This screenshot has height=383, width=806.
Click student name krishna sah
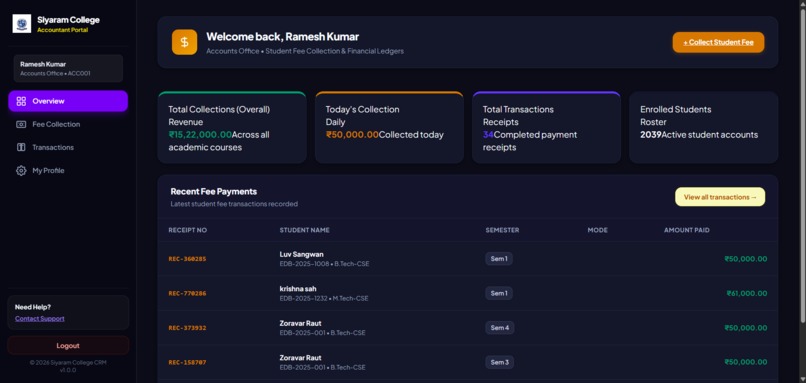coord(298,289)
